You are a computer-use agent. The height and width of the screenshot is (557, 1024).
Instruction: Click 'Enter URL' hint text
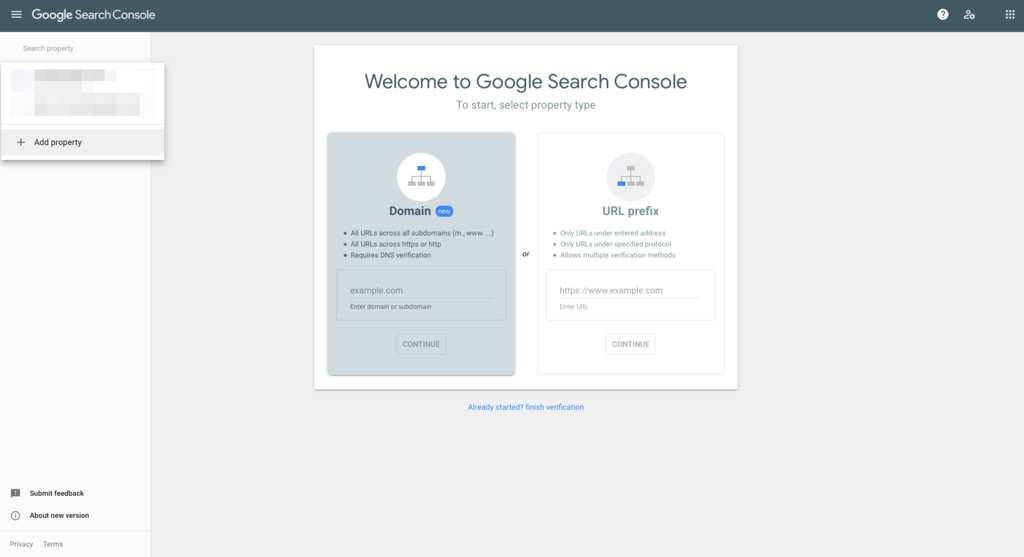[574, 306]
